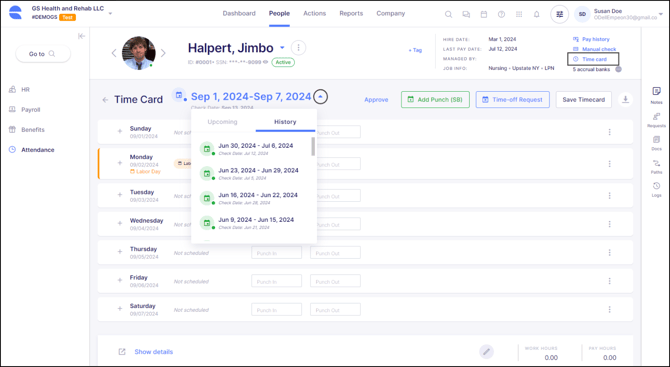Screen dimensions: 670x367
Task: Expand the Thursday row
Action: tap(120, 252)
